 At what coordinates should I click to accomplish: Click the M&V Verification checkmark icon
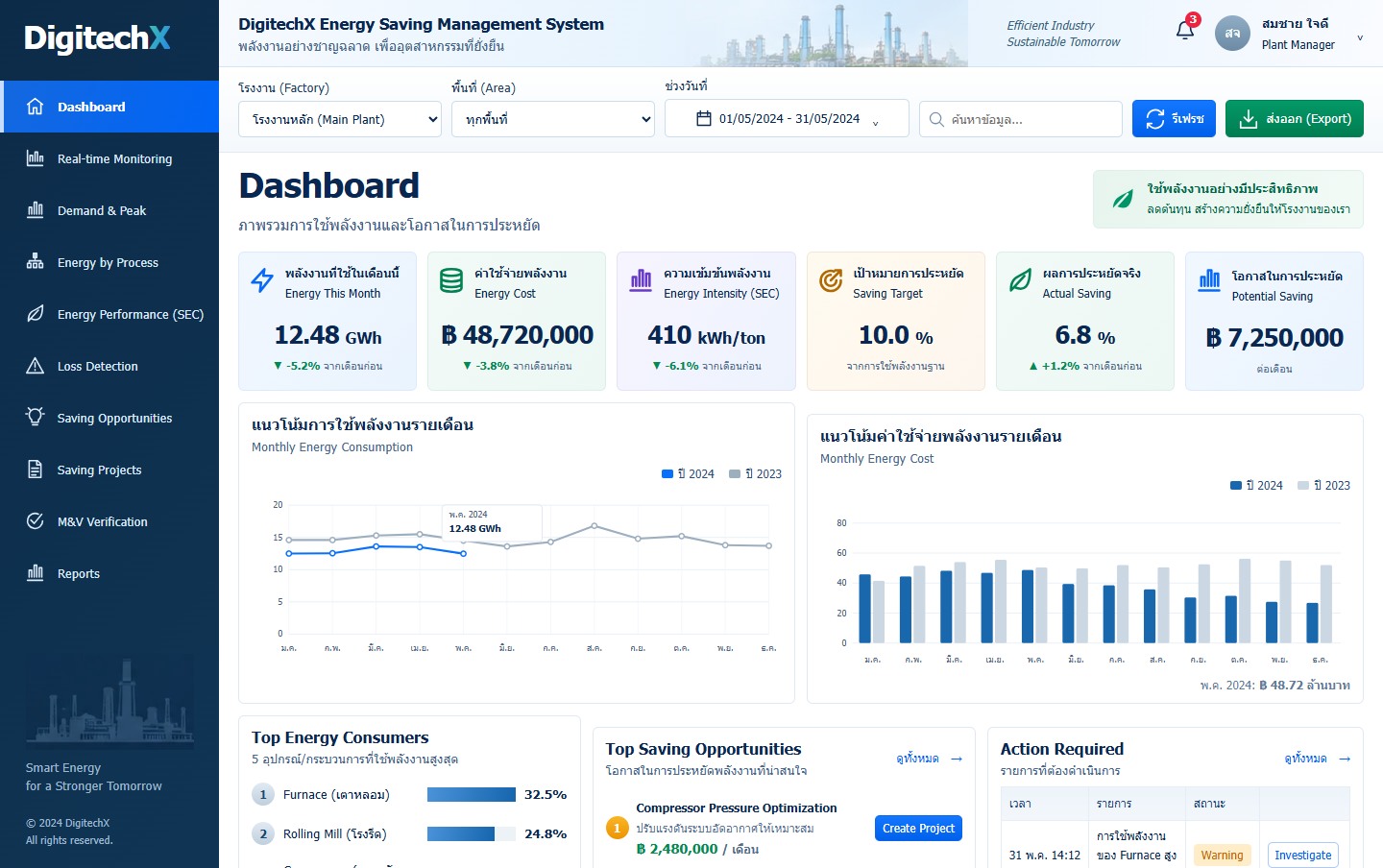tap(36, 521)
